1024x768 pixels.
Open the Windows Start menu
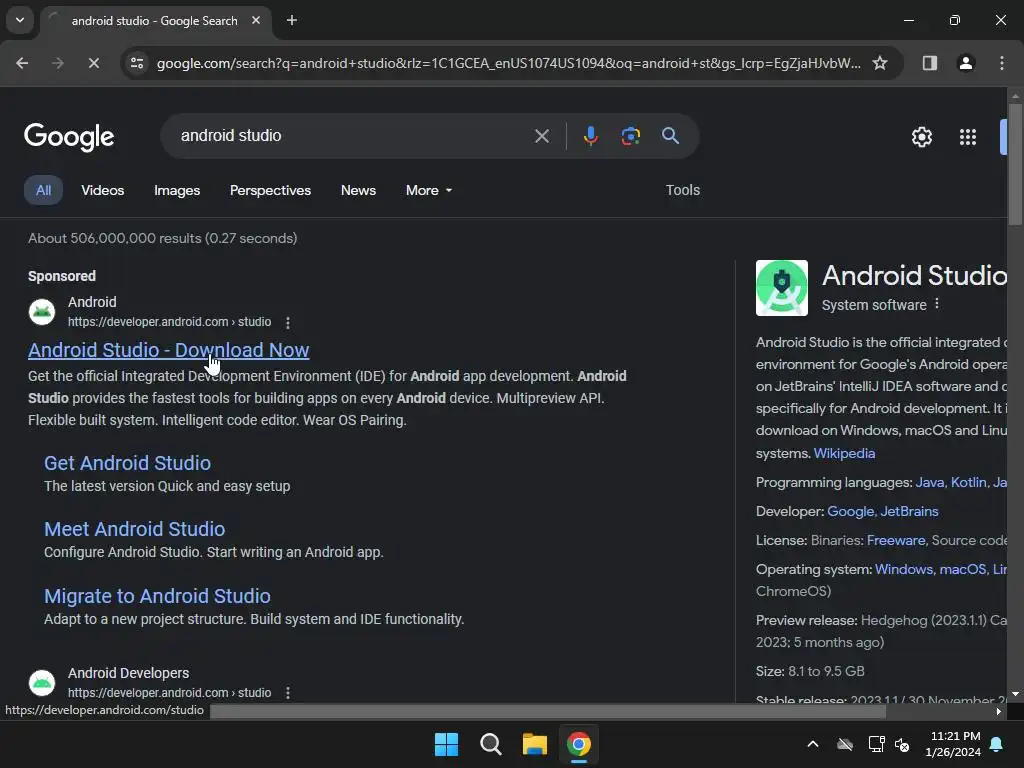point(447,744)
